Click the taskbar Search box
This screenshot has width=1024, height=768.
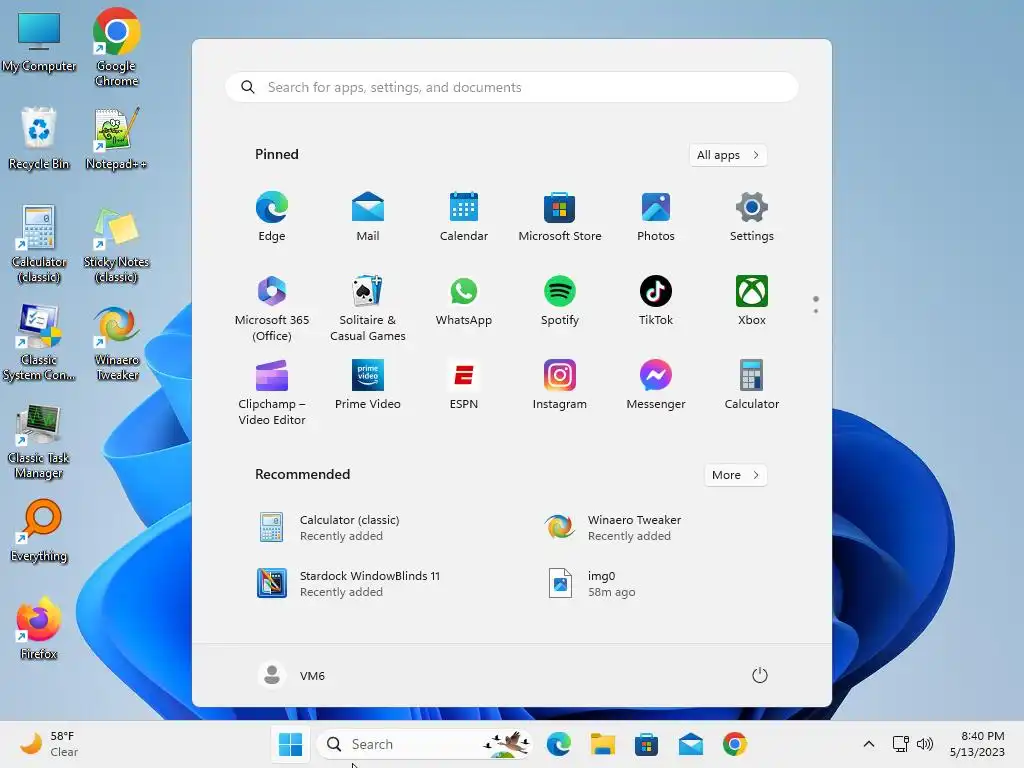[424, 744]
